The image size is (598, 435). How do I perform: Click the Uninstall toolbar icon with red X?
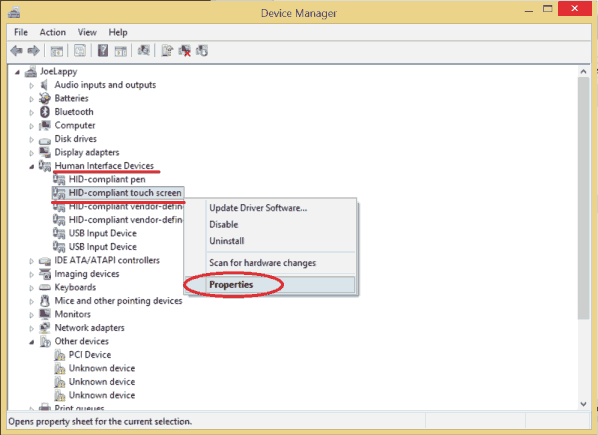click(185, 51)
